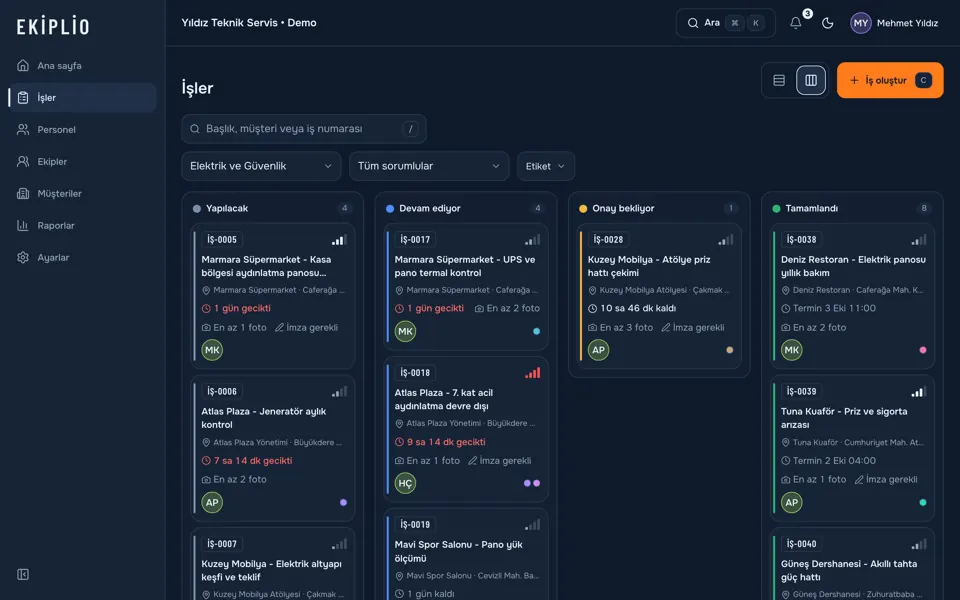Image resolution: width=960 pixels, height=600 pixels.
Task: Click HÇ avatar on İŞ-0018 card
Action: [x=405, y=483]
